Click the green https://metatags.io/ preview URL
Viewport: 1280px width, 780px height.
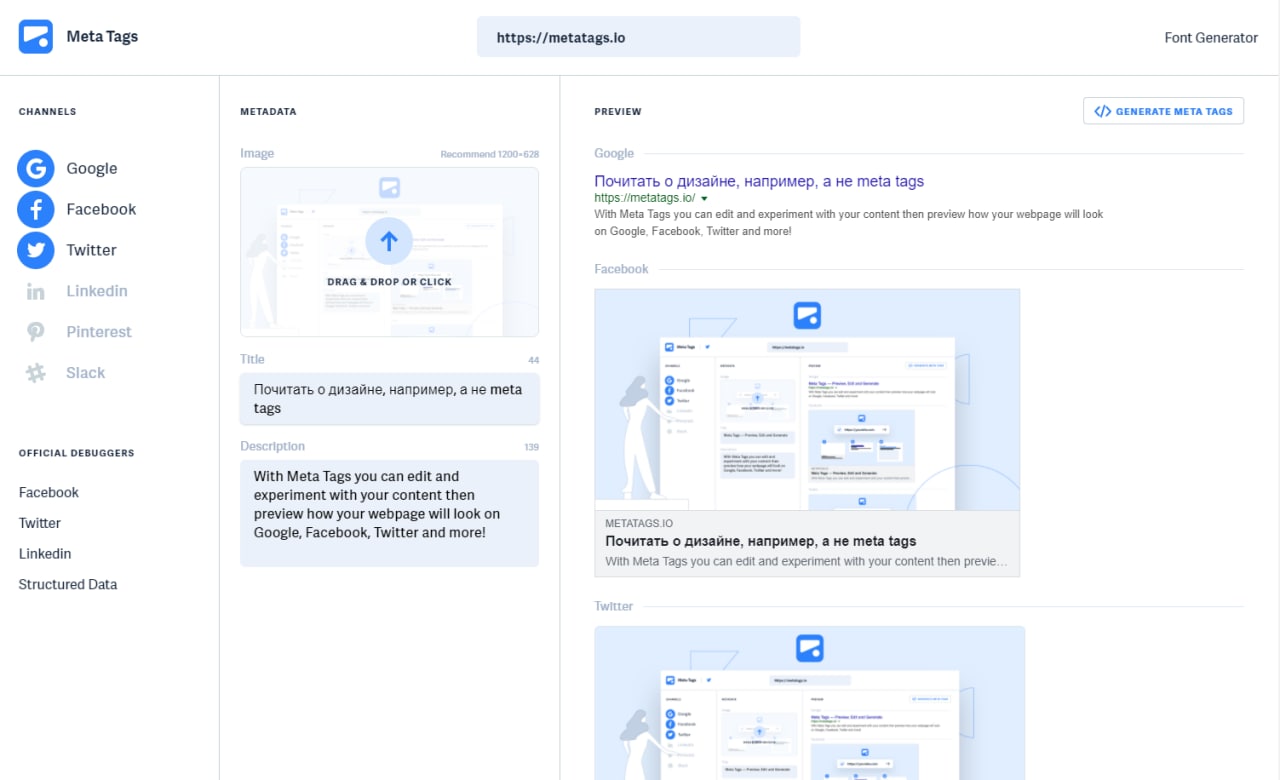(x=644, y=198)
